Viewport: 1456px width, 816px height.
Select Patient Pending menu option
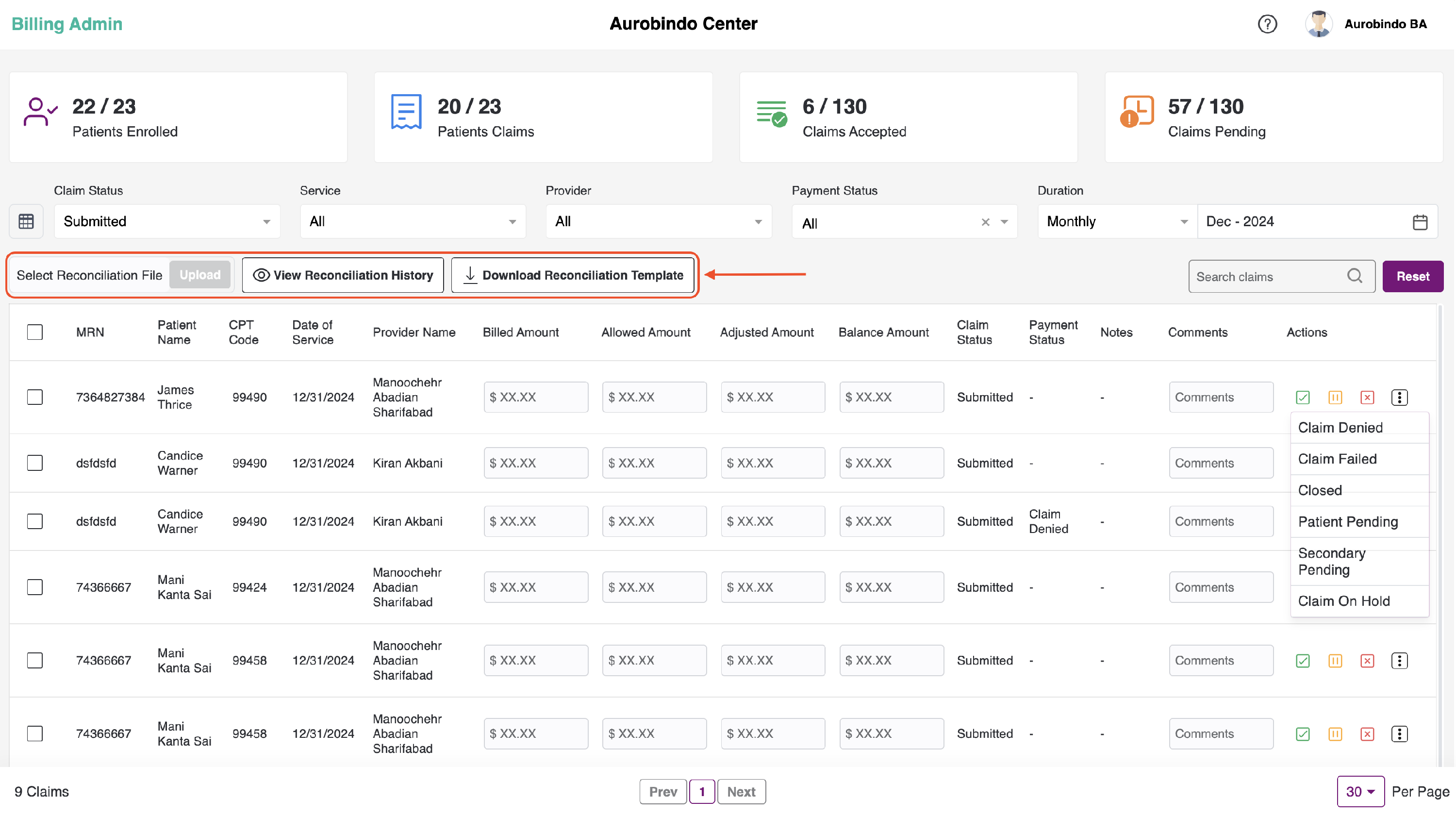[1348, 521]
